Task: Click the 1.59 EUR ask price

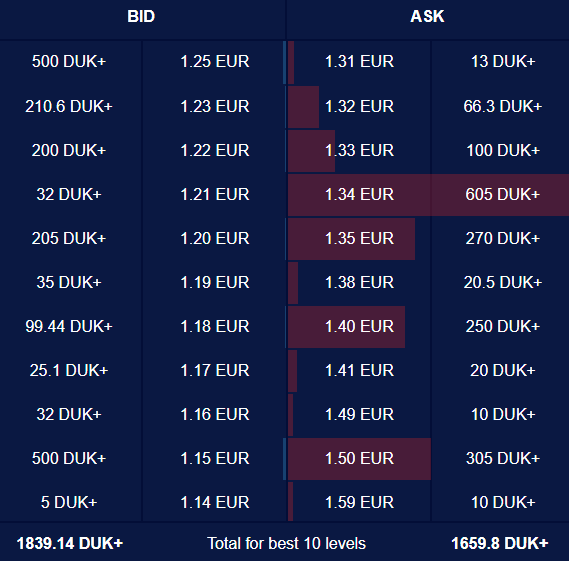Action: pos(359,503)
